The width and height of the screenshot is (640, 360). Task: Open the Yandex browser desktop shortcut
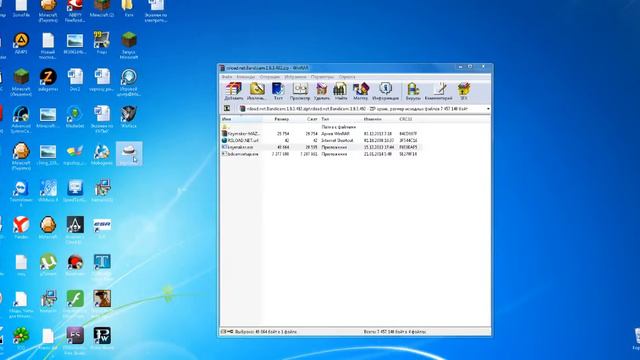[x=21, y=228]
